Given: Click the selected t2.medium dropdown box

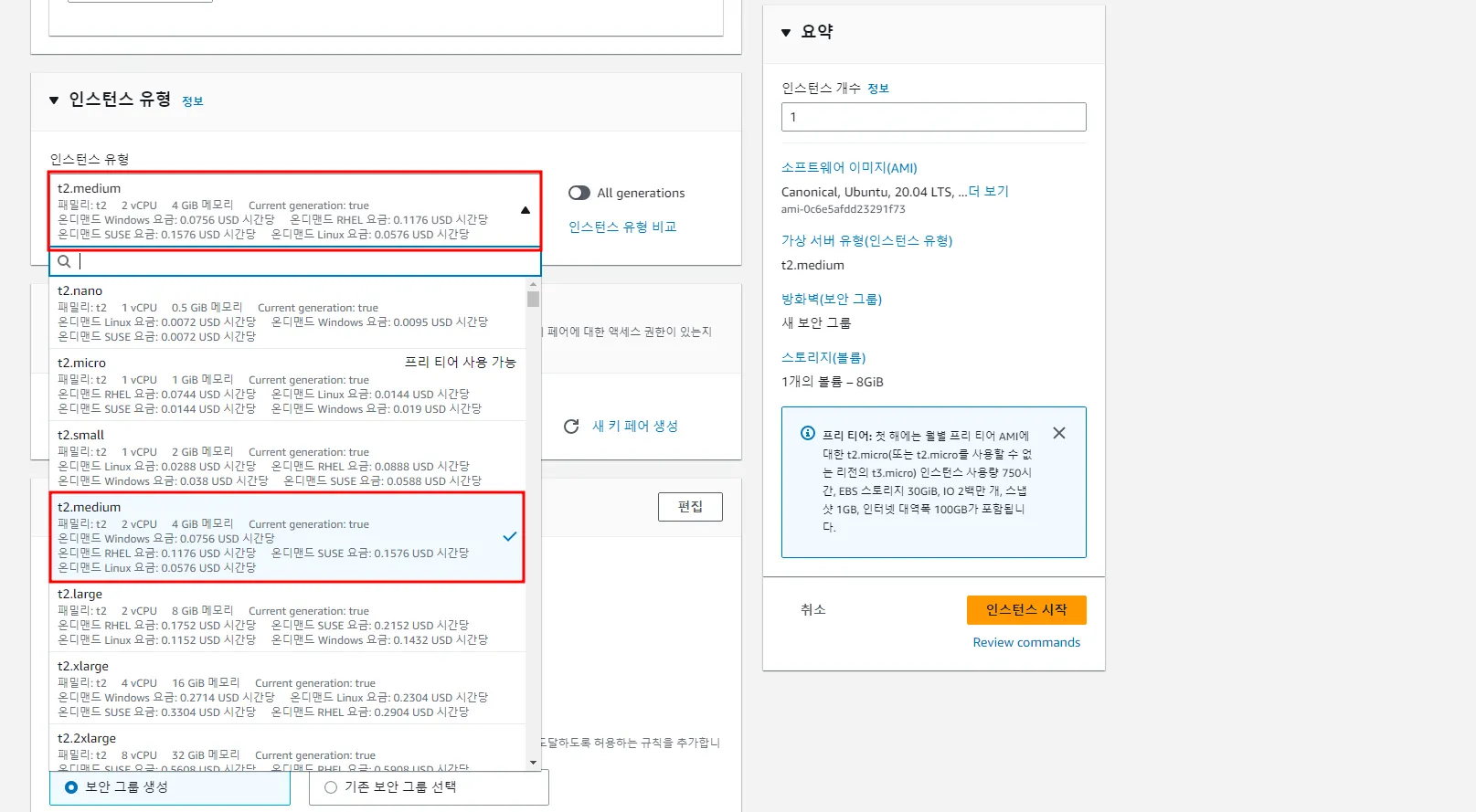Looking at the screenshot, I should [x=295, y=211].
